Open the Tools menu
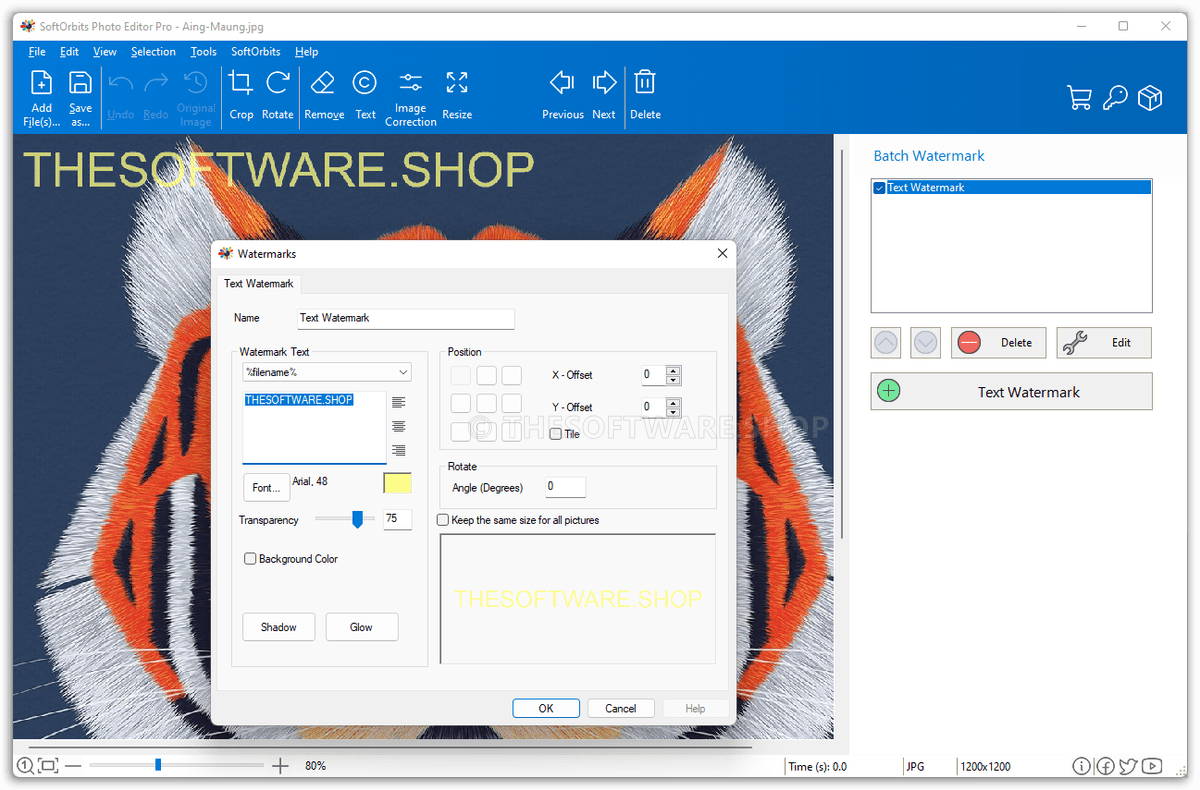 [203, 52]
